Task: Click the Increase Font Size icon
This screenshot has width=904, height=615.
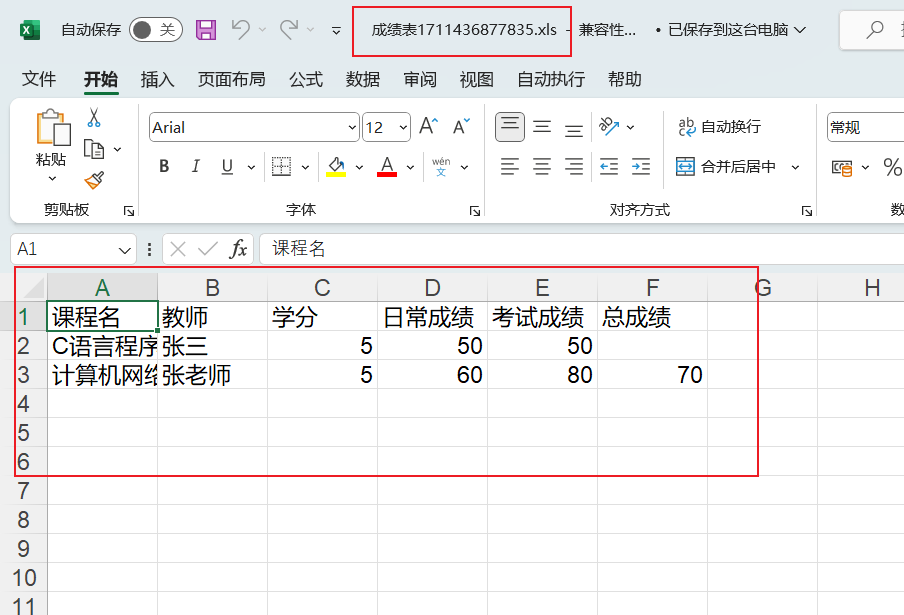Action: click(x=428, y=127)
